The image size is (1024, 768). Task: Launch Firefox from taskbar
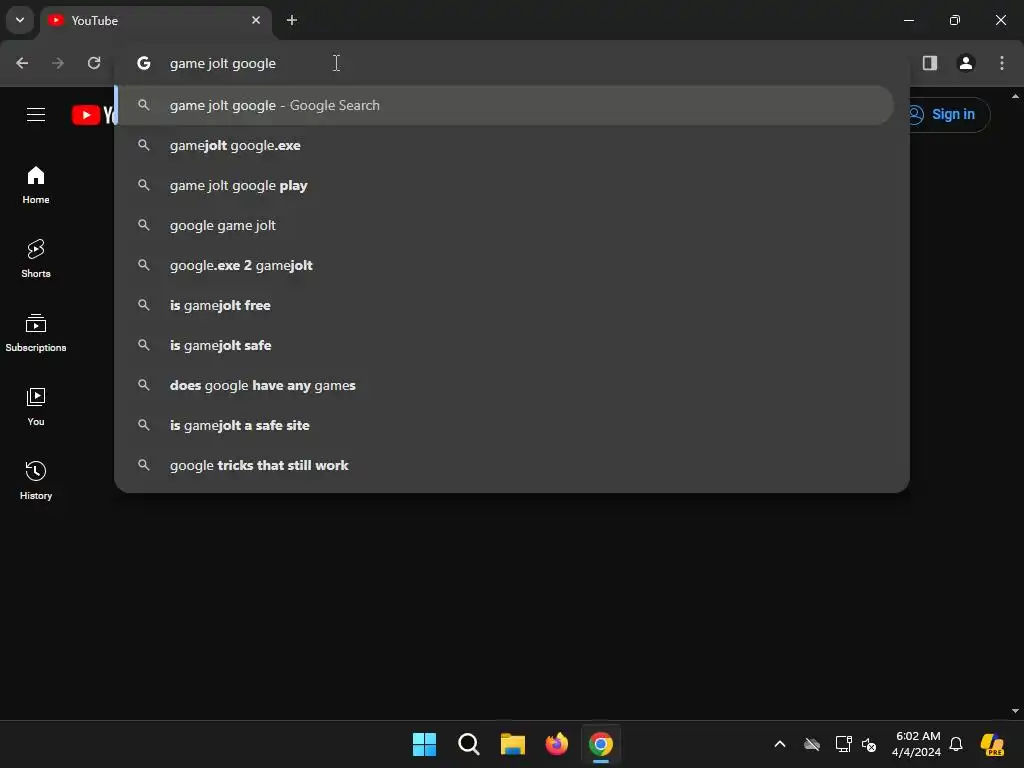[557, 744]
